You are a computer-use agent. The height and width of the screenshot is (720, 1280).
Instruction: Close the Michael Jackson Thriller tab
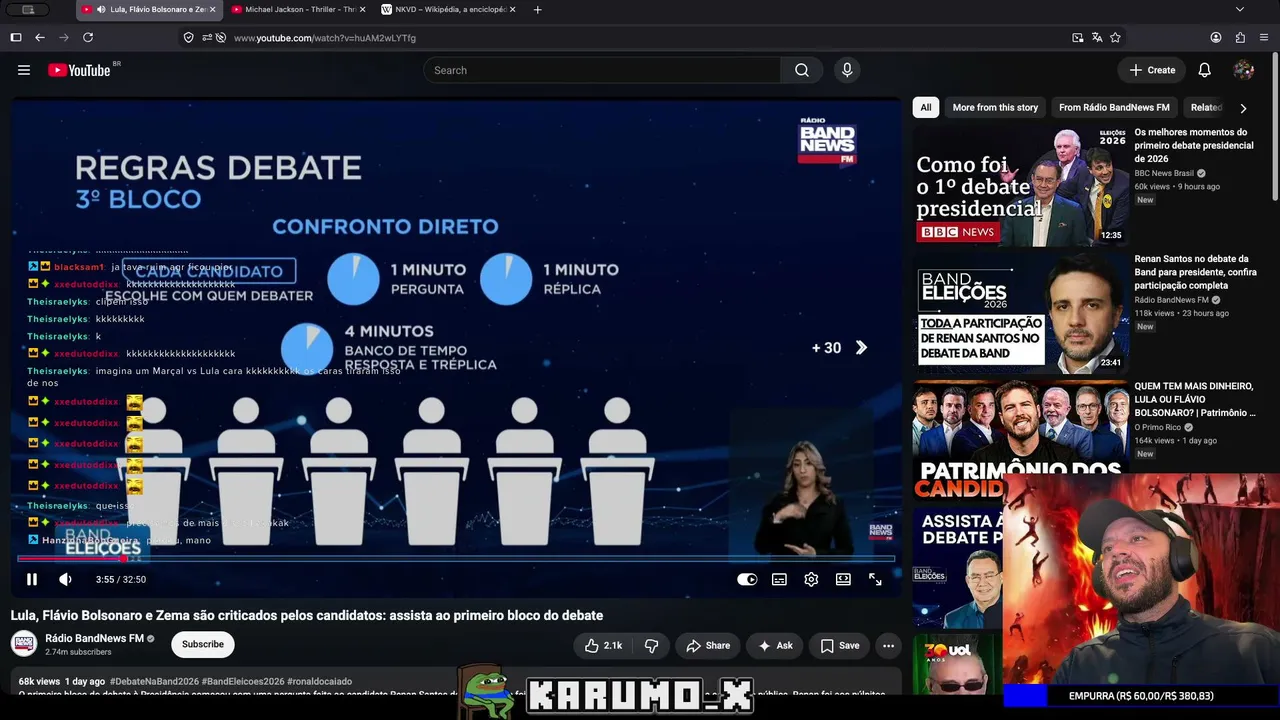pyautogui.click(x=363, y=10)
